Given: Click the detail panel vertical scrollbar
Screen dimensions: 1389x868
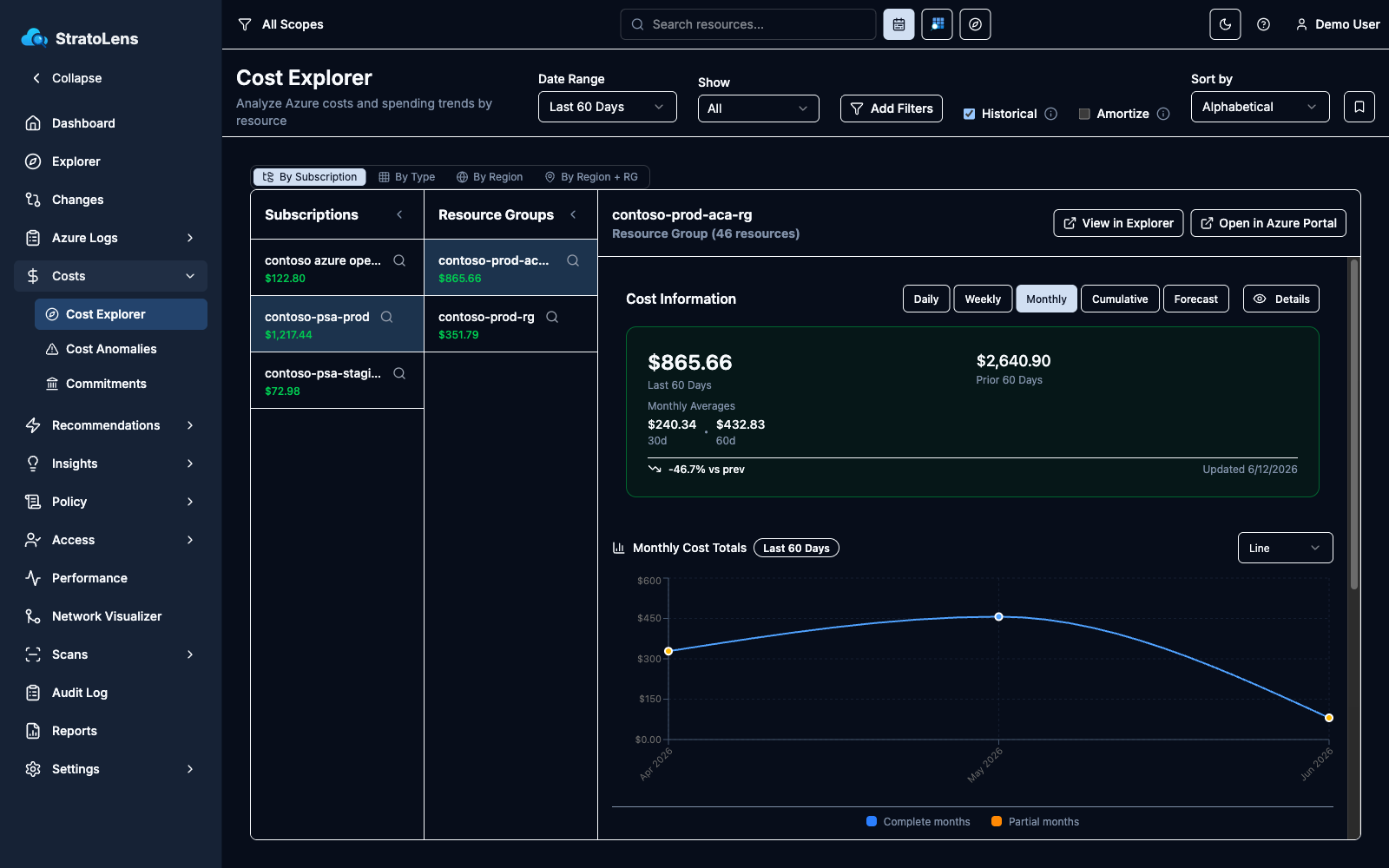Looking at the screenshot, I should click(x=1353, y=425).
